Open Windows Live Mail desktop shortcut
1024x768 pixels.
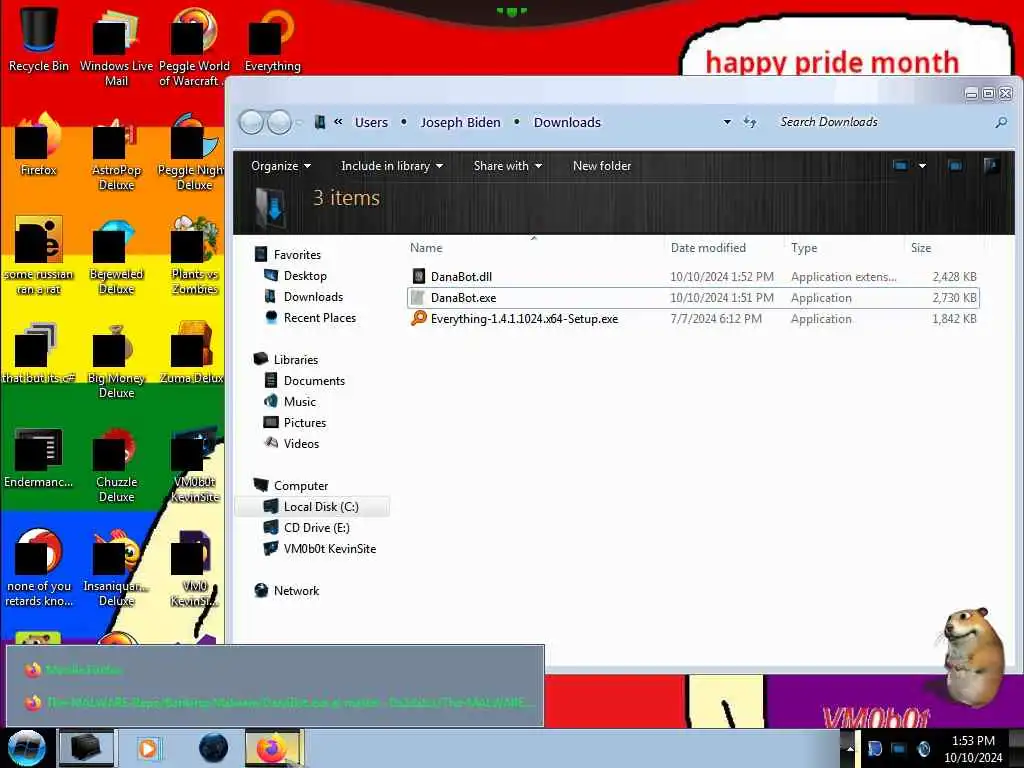click(x=116, y=46)
